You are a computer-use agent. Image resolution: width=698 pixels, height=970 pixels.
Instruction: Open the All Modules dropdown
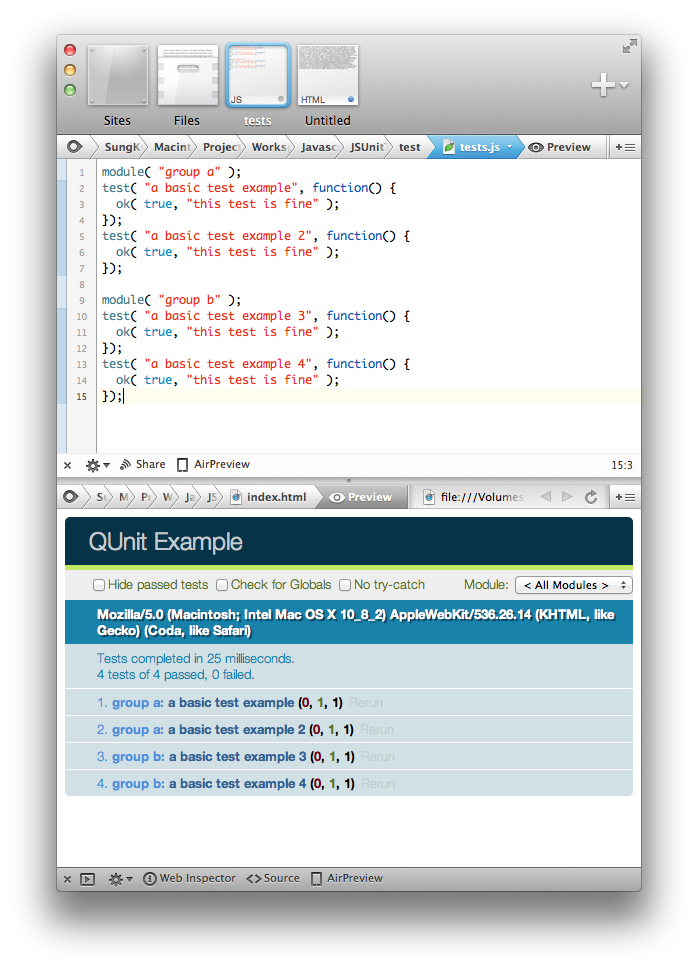click(574, 585)
